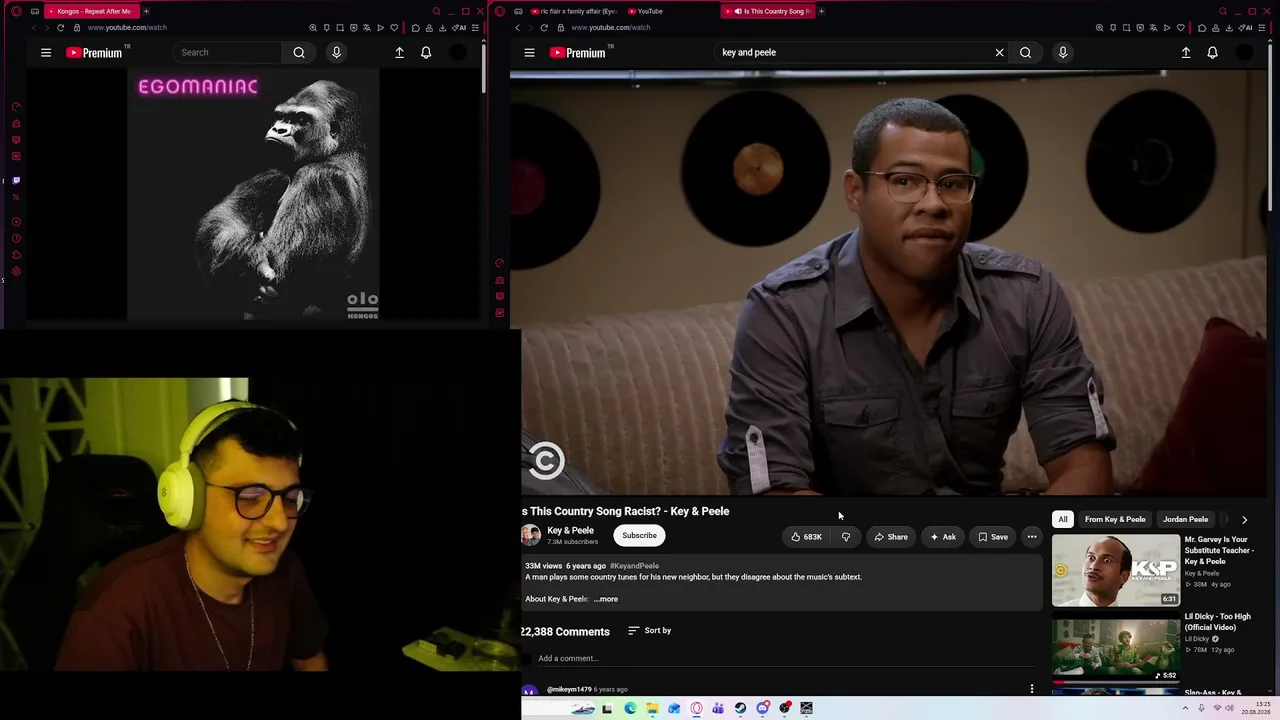Switch to the 'ric flair x family affair' tab
Screen dimensions: 1280x720
(573, 11)
